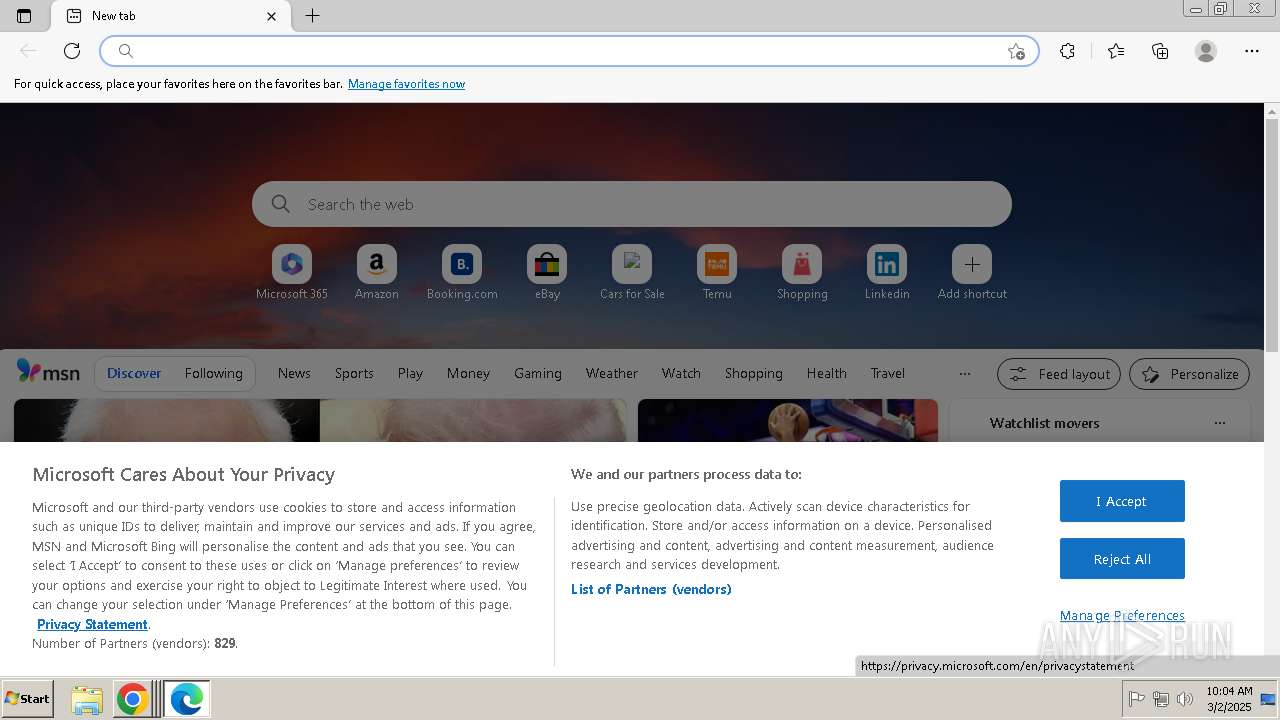Close the New tab tab
This screenshot has width=1280, height=720.
pos(271,16)
